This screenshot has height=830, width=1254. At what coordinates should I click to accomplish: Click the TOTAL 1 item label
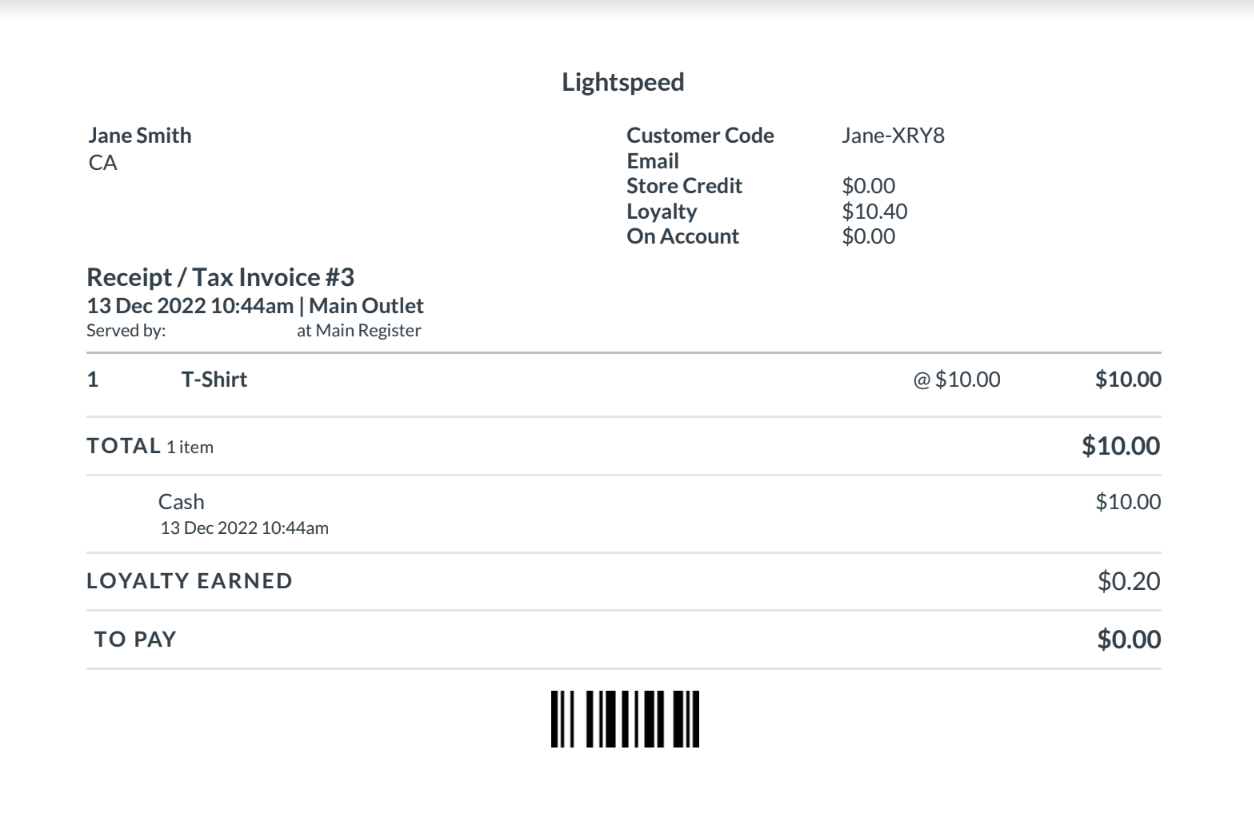[x=150, y=446]
